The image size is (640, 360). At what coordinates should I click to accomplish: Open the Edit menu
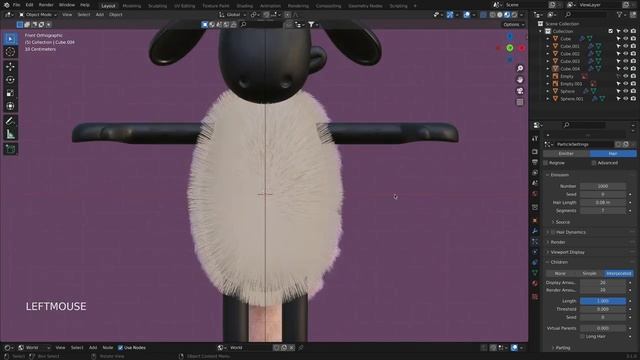29,5
